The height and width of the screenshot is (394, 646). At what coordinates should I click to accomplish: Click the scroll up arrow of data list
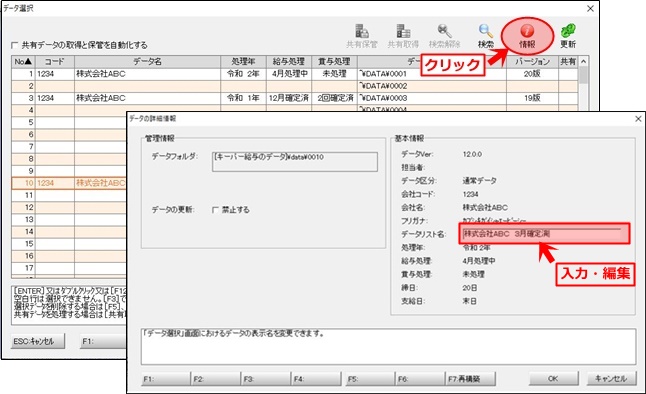pos(583,62)
